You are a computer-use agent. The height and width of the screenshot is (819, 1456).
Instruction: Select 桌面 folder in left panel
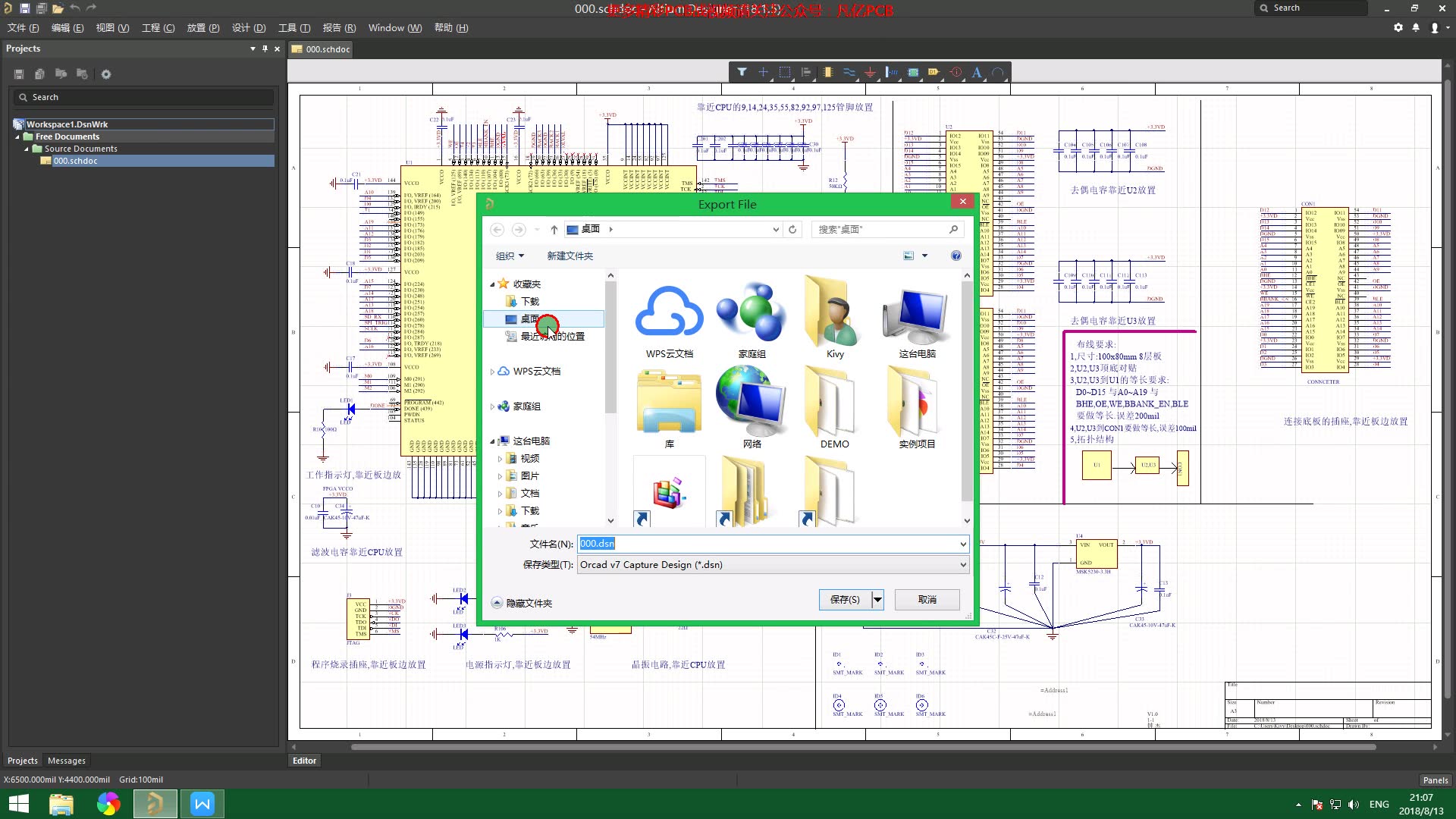pyautogui.click(x=530, y=318)
